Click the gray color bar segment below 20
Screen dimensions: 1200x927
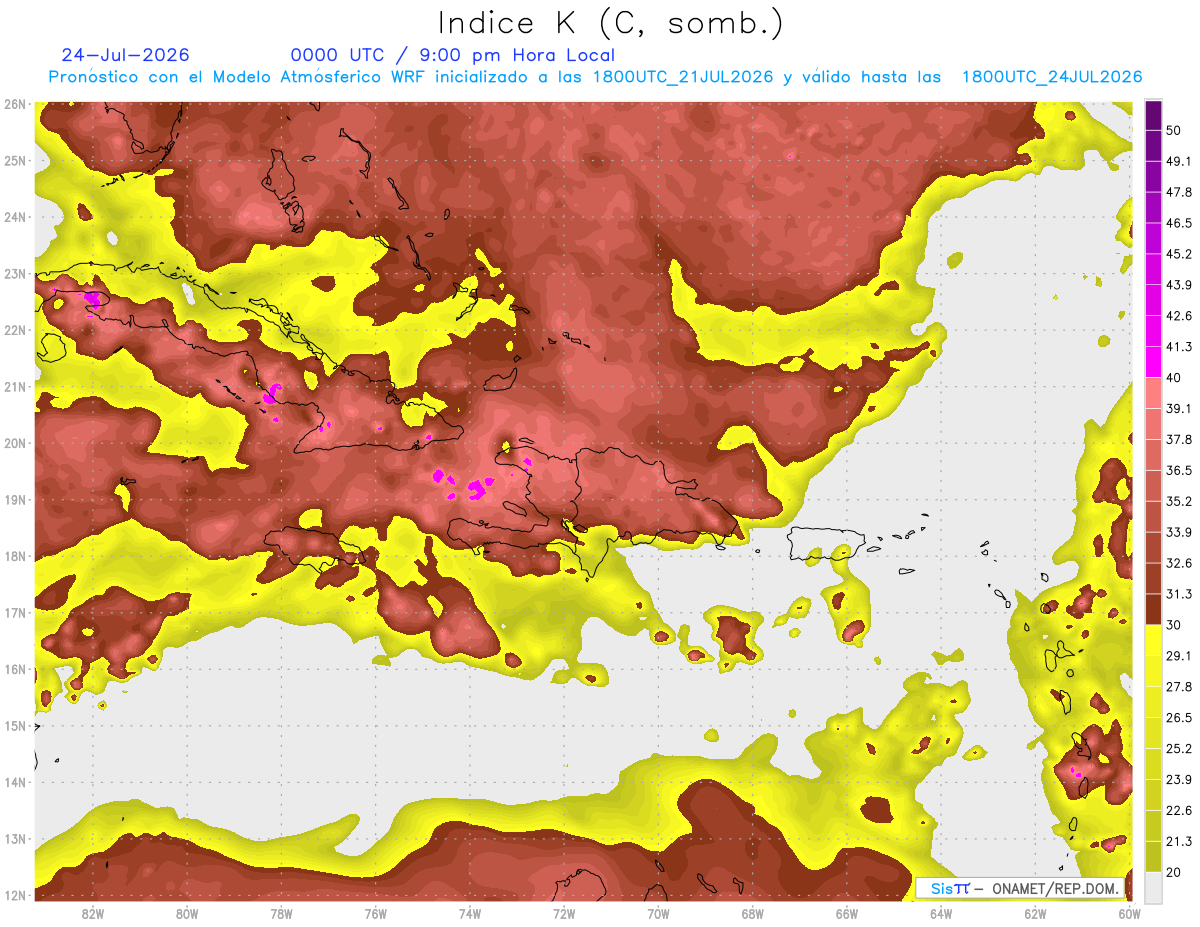click(1153, 886)
